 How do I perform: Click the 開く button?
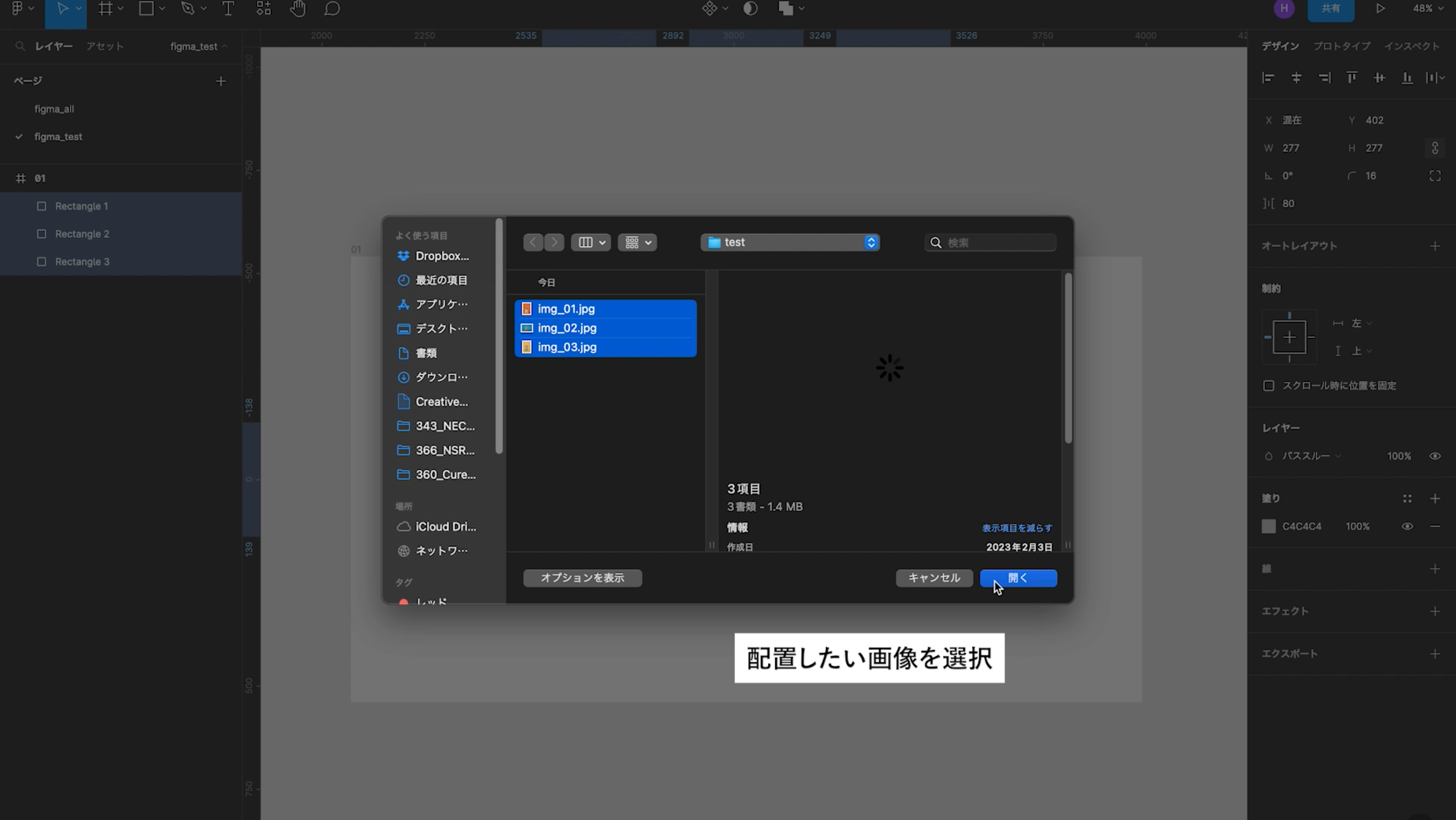tap(1018, 578)
